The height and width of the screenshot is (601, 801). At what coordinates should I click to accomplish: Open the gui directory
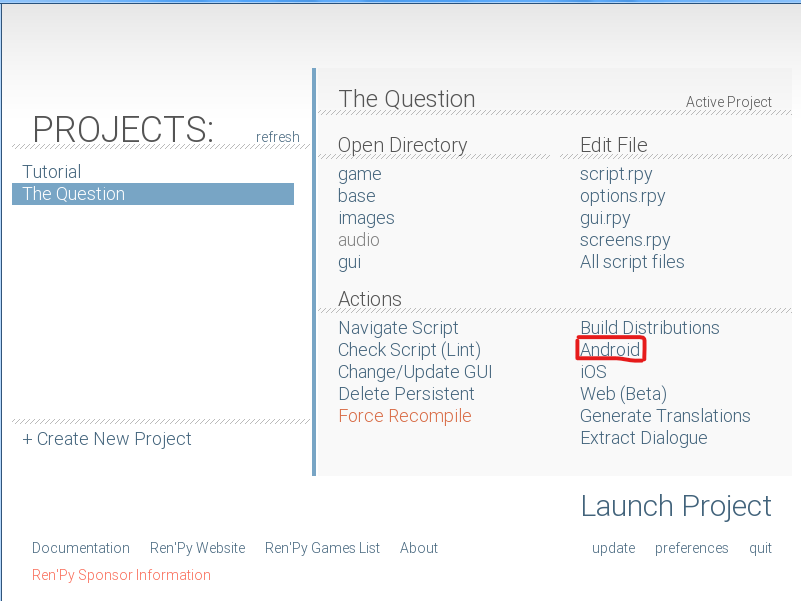tap(349, 262)
